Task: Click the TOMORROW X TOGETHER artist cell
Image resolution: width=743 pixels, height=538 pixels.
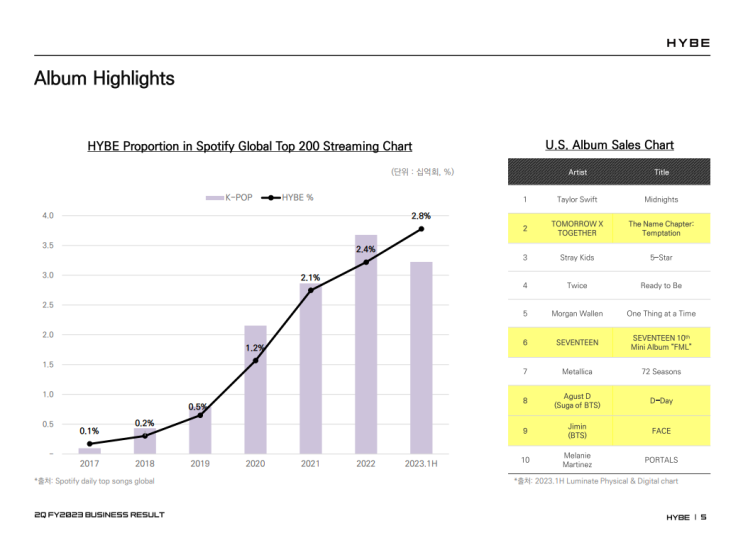Action: coord(577,228)
